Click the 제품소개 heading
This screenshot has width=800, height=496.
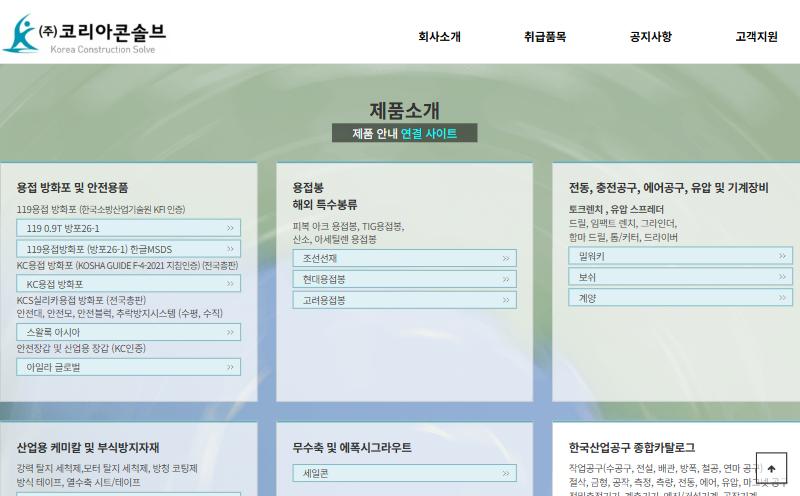(x=405, y=110)
